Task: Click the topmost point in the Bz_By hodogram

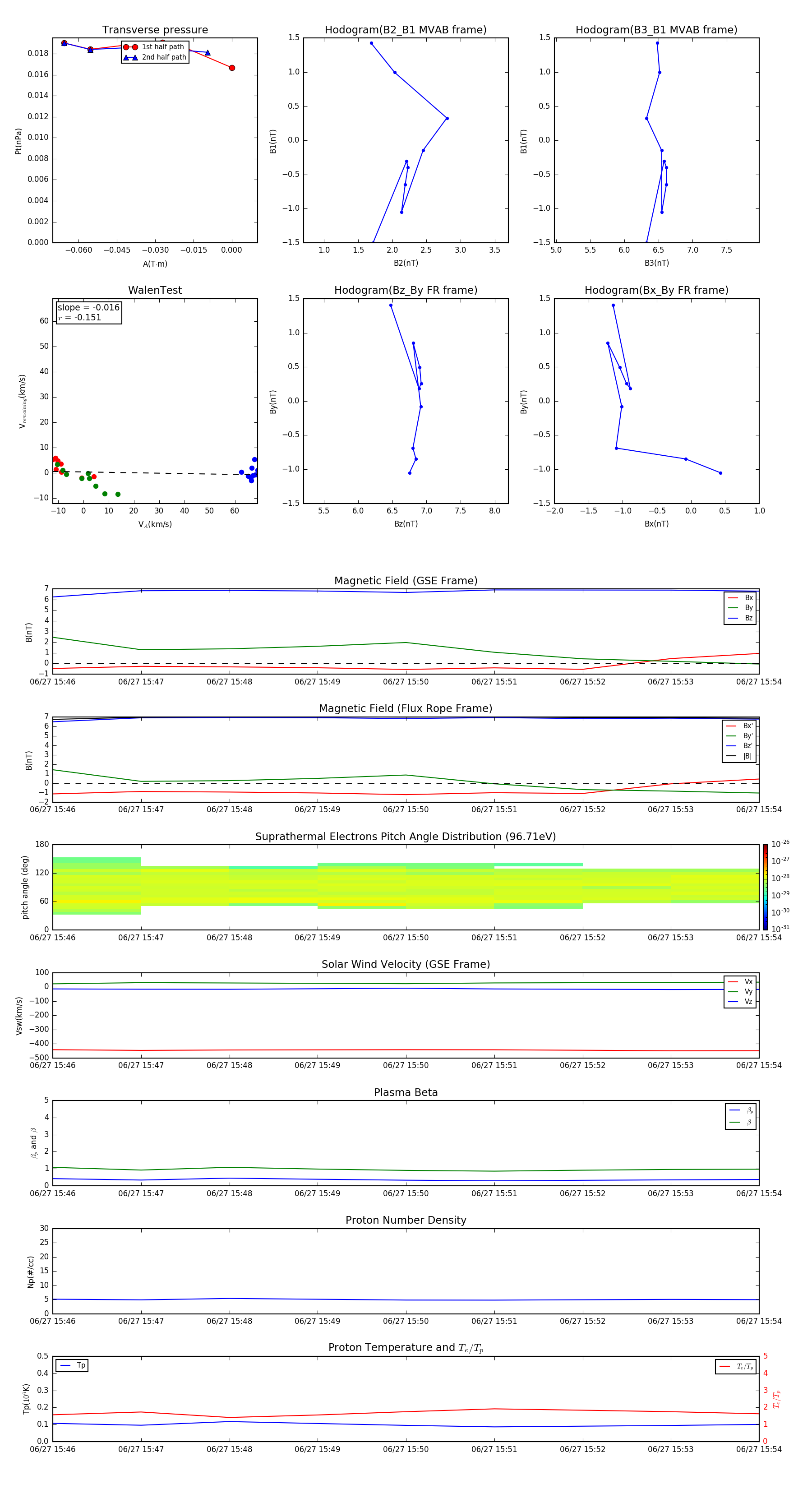Action: pyautogui.click(x=391, y=305)
